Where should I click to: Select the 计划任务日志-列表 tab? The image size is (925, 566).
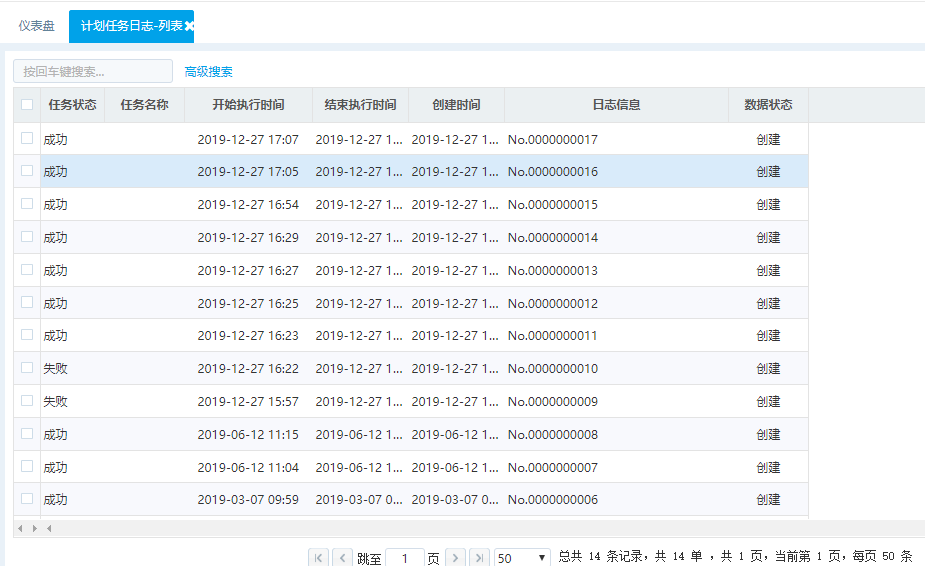[x=131, y=26]
